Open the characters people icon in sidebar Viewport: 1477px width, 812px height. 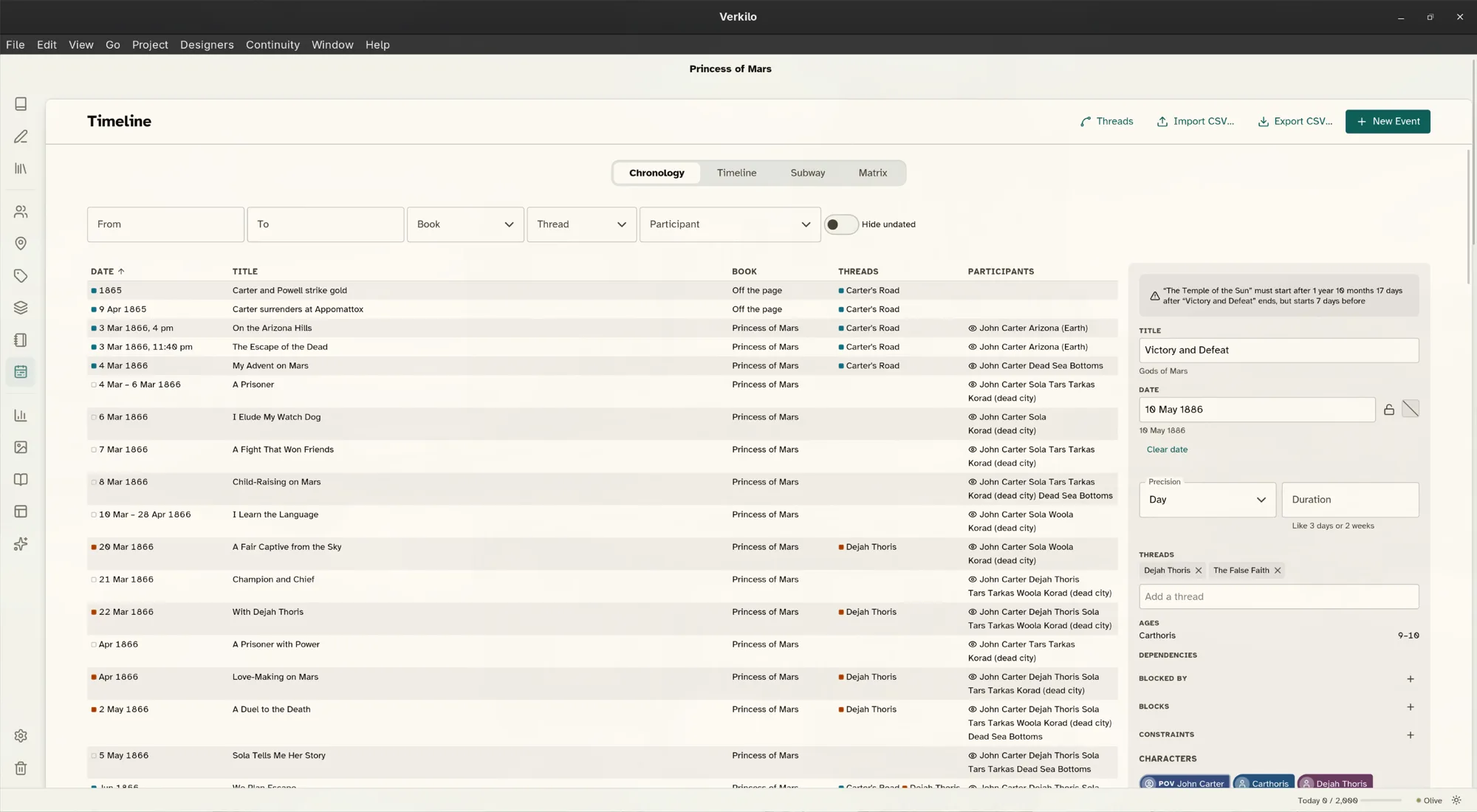click(21, 212)
